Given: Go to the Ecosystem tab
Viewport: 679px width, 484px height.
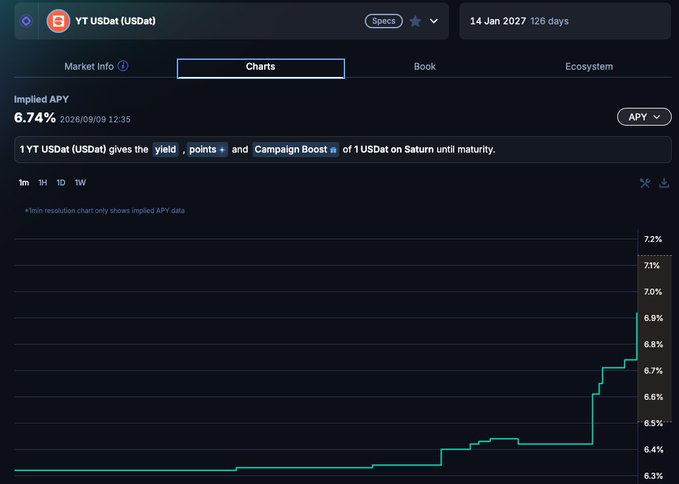Looking at the screenshot, I should pos(589,67).
